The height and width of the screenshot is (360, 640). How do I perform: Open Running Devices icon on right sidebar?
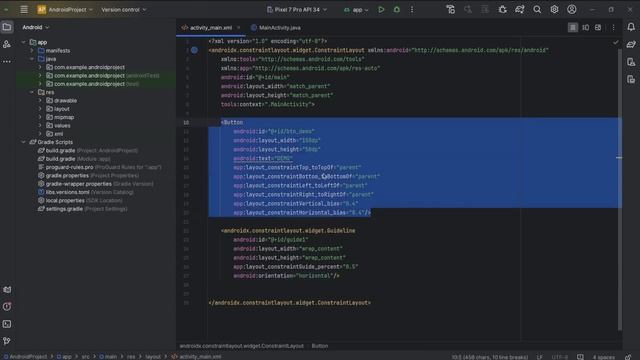coord(631,79)
